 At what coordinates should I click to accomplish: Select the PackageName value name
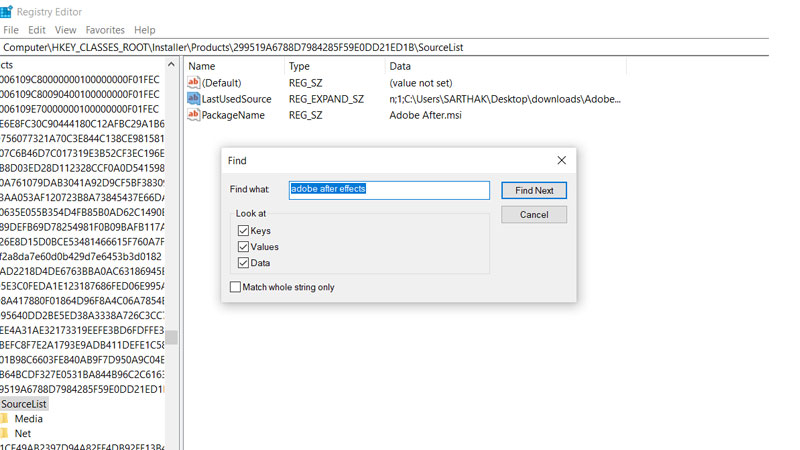[233, 115]
